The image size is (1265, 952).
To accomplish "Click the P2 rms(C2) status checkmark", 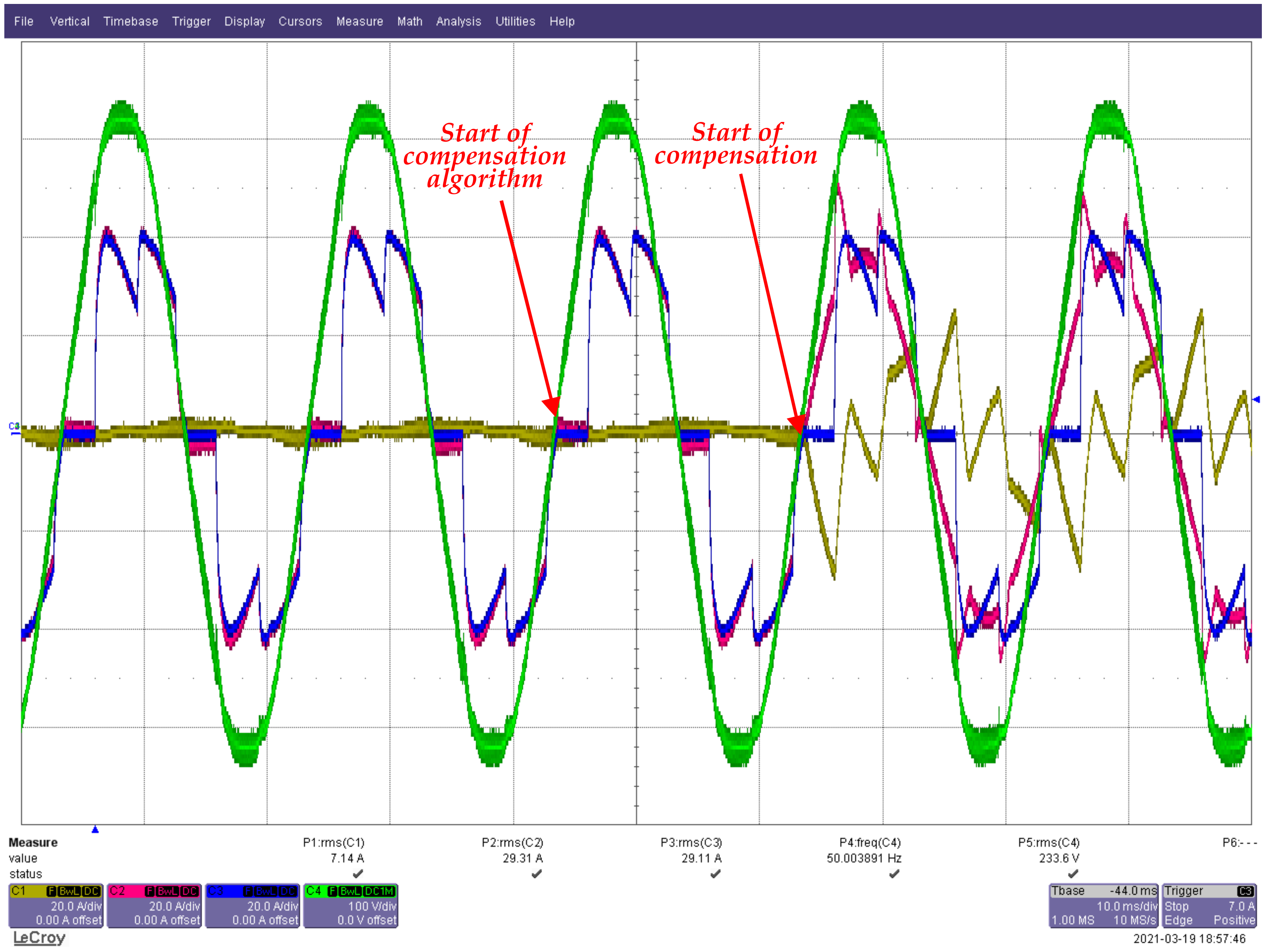I will point(537,874).
